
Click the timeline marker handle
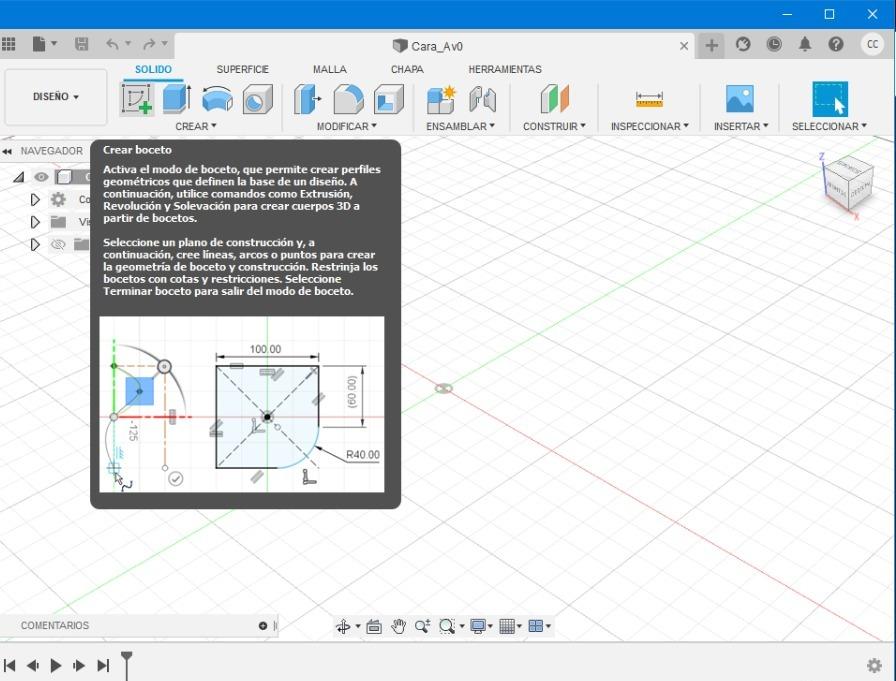[127, 660]
